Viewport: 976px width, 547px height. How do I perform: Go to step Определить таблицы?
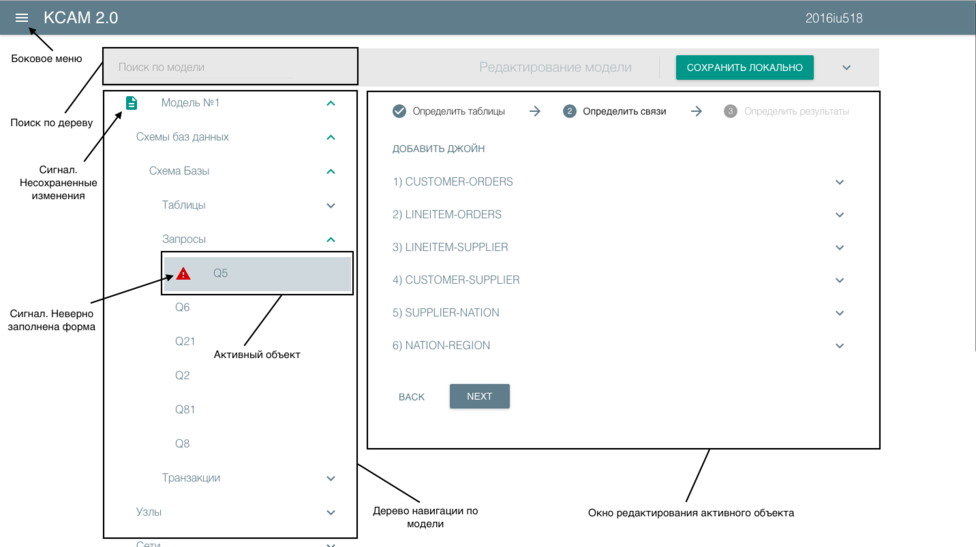(459, 111)
